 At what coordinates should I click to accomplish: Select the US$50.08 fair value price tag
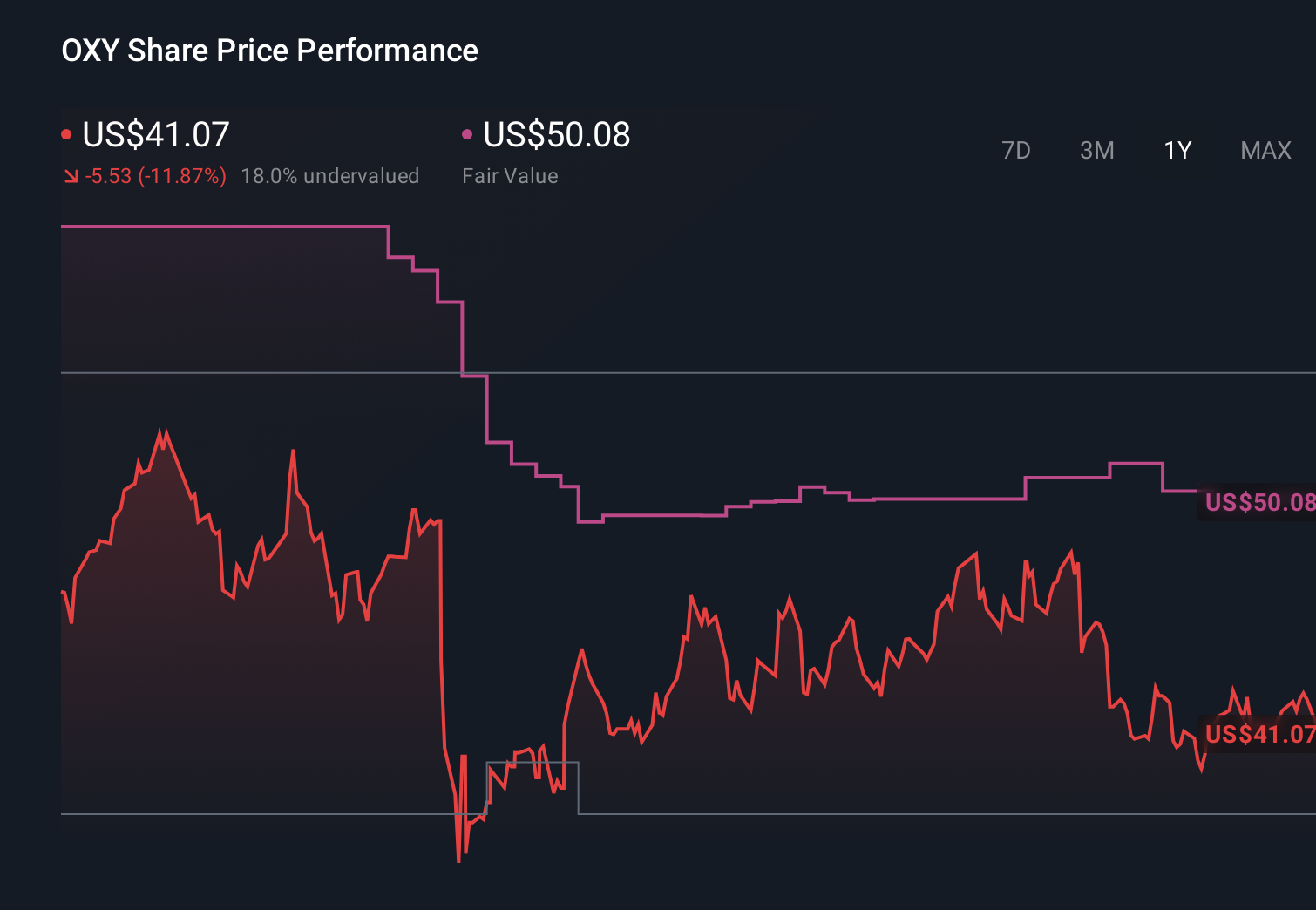1258,502
